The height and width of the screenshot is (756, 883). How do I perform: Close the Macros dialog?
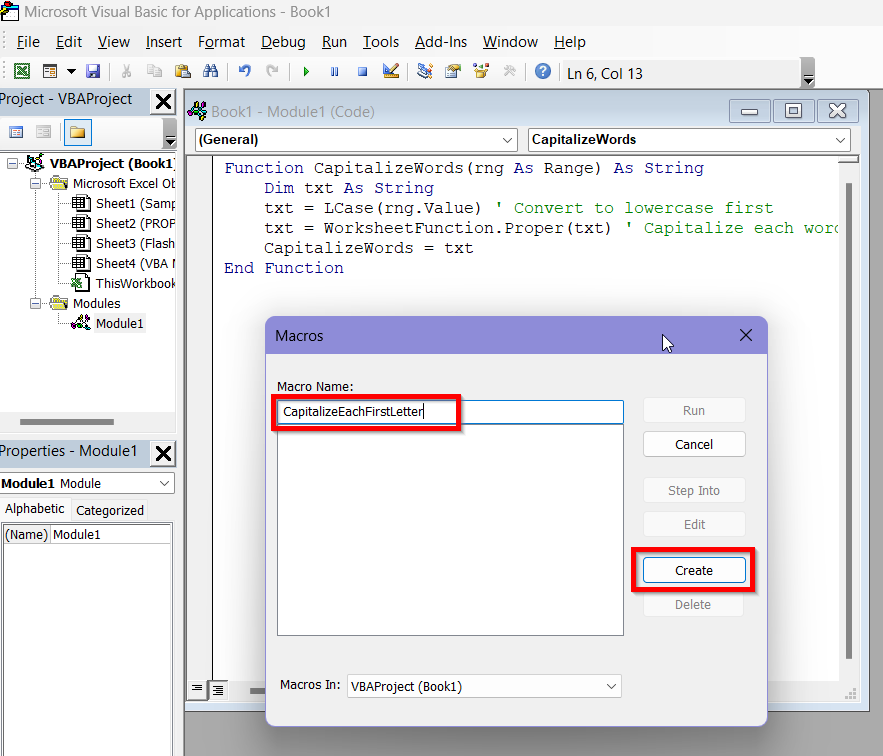click(746, 336)
